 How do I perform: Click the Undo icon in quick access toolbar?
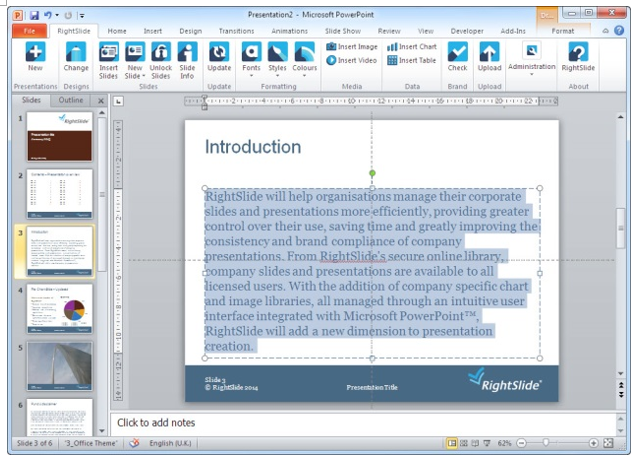pos(48,15)
